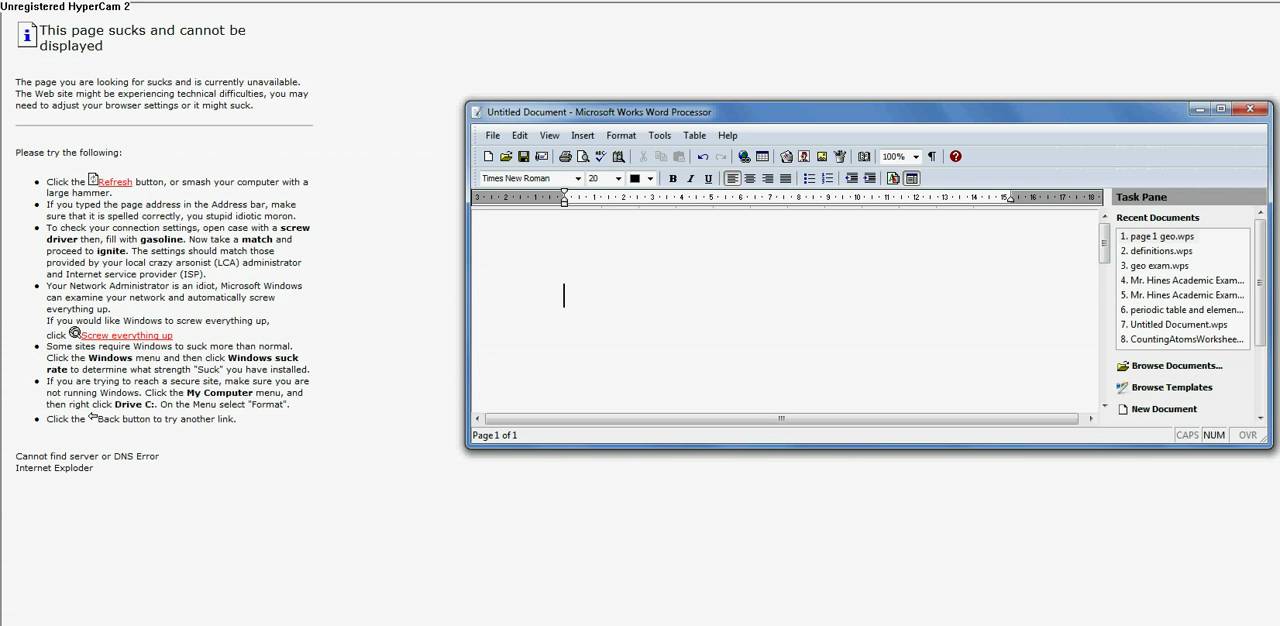Image resolution: width=1280 pixels, height=626 pixels.
Task: Open the dictionary book icon in toolbar
Action: [864, 156]
